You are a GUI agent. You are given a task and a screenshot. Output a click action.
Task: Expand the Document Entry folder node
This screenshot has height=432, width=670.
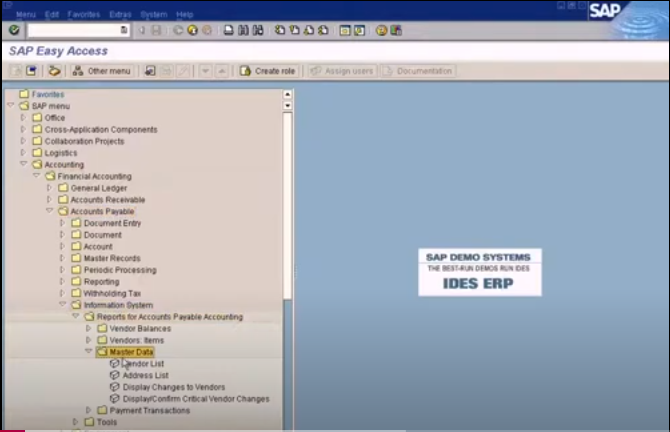(62, 223)
